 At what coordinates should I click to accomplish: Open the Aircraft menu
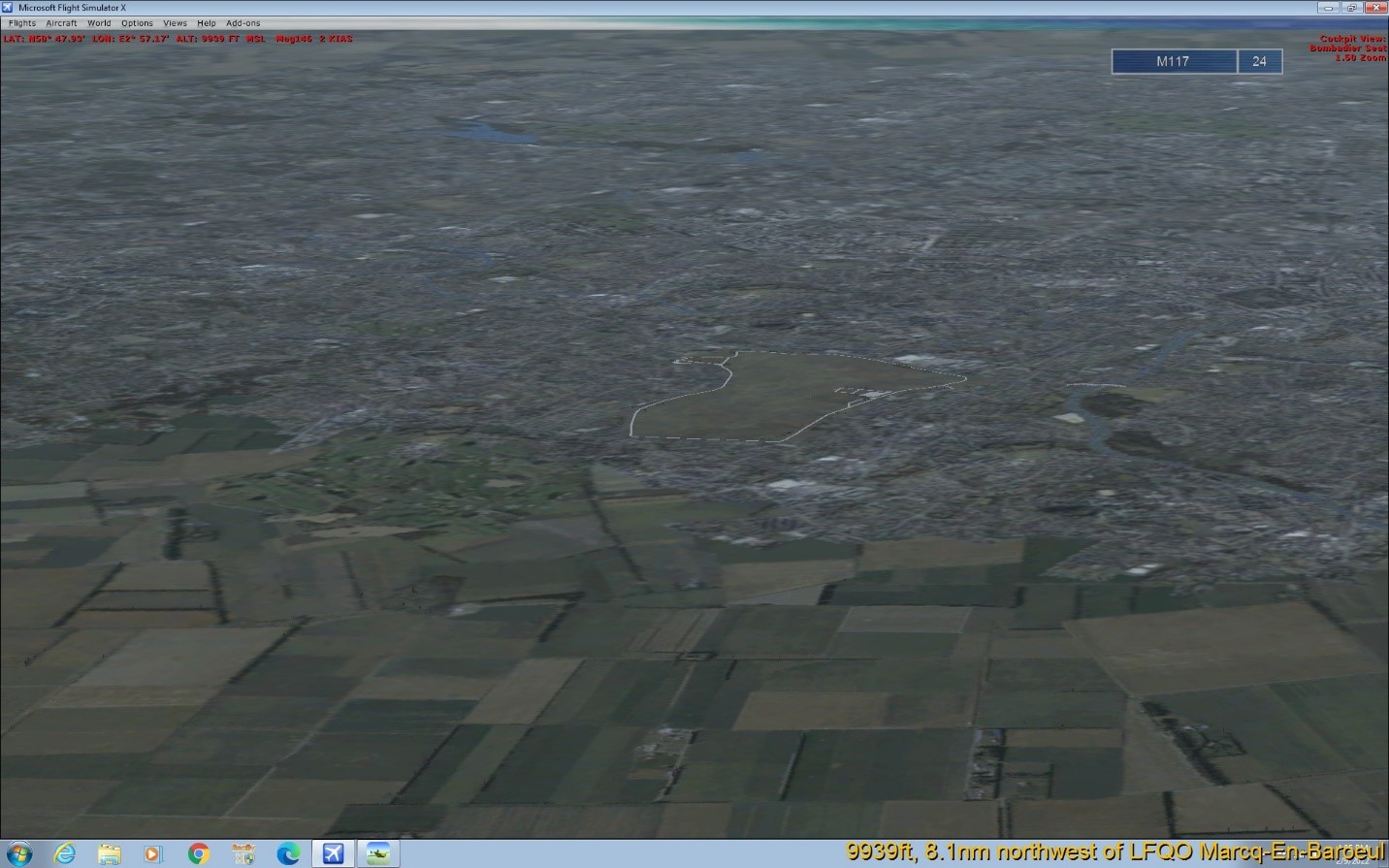[x=61, y=23]
